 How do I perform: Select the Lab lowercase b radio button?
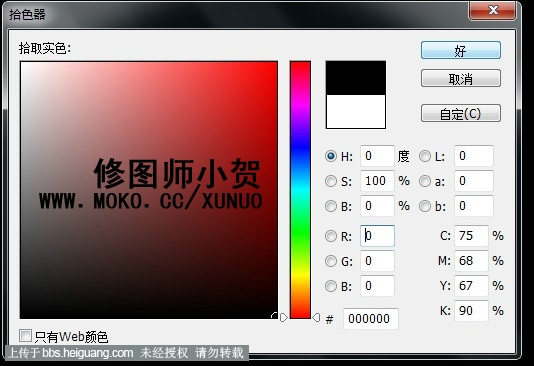pyautogui.click(x=425, y=206)
